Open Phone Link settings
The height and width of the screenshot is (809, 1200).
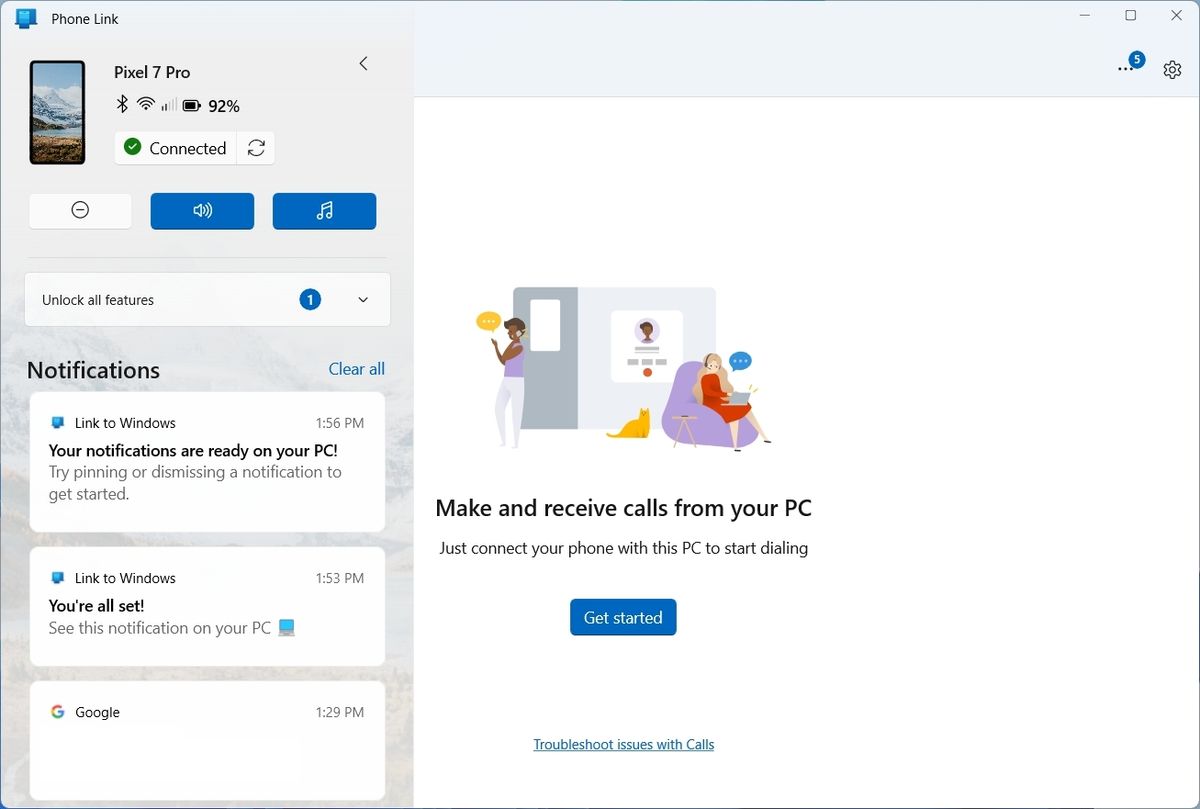(x=1172, y=70)
